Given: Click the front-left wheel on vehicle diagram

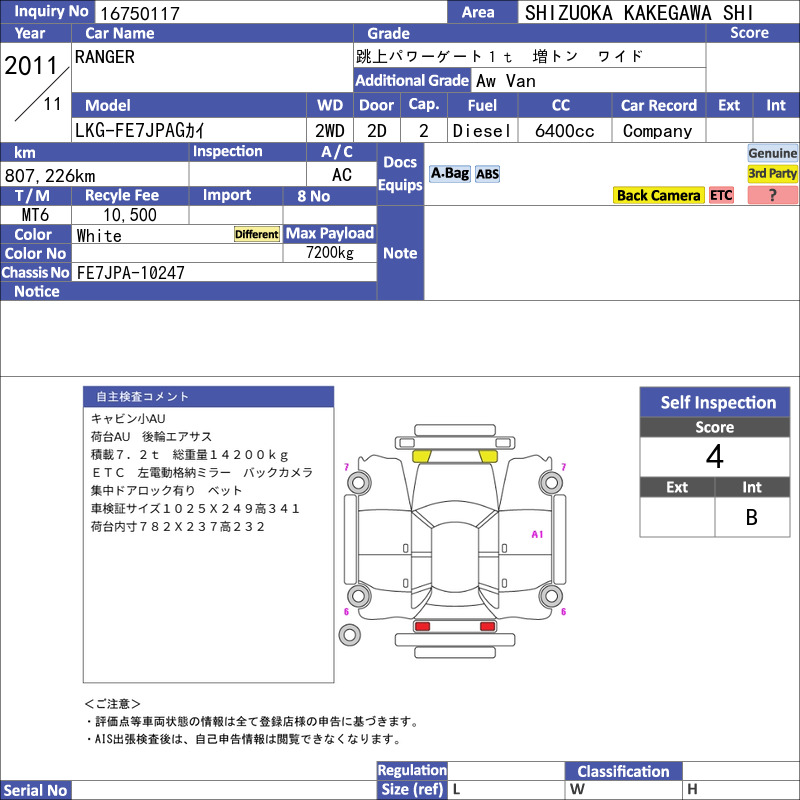Looking at the screenshot, I should coord(359,482).
